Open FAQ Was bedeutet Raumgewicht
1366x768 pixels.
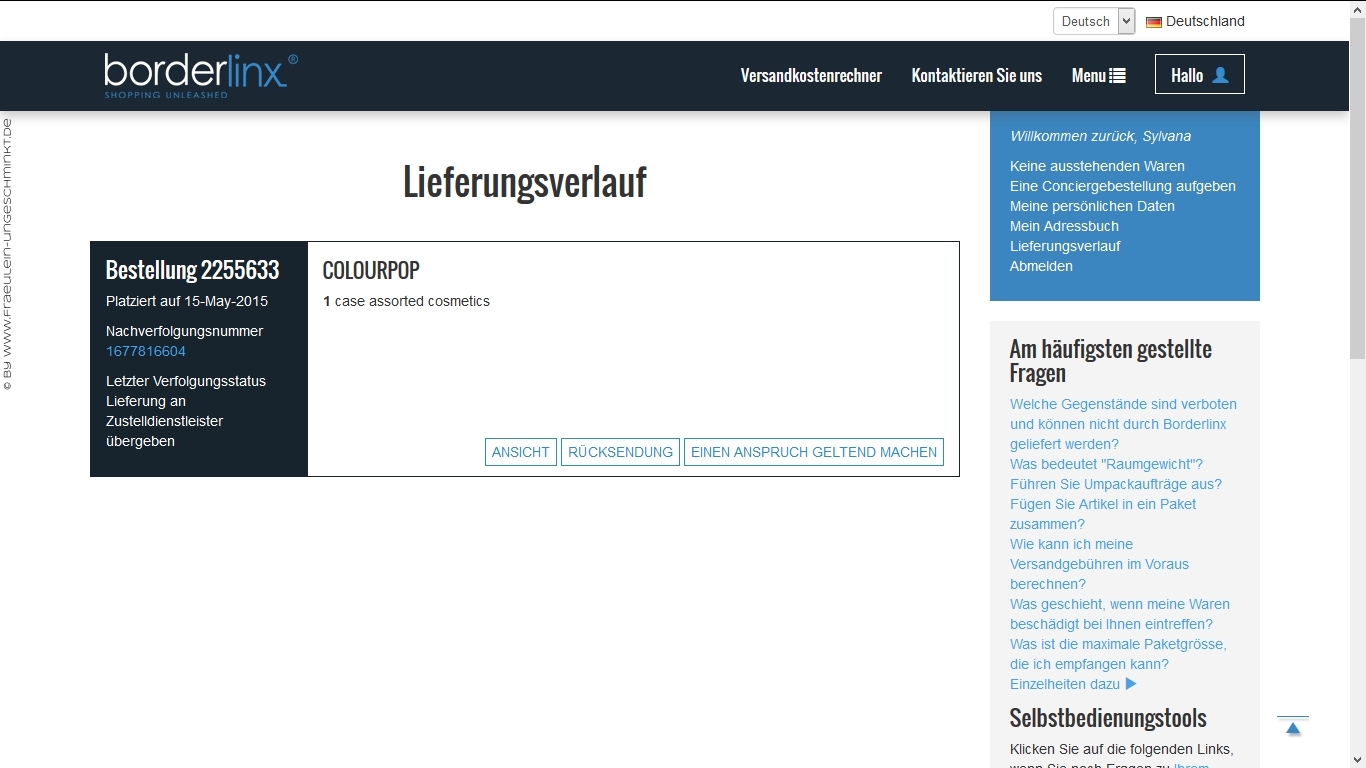tap(1106, 464)
